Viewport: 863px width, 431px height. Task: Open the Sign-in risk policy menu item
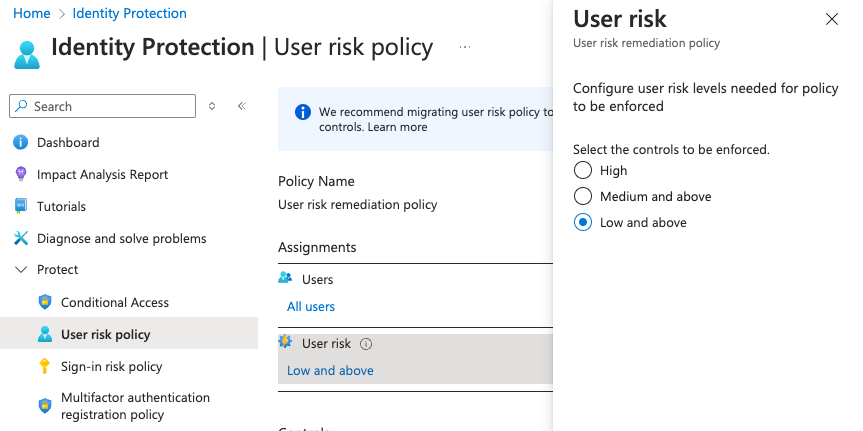click(111, 366)
